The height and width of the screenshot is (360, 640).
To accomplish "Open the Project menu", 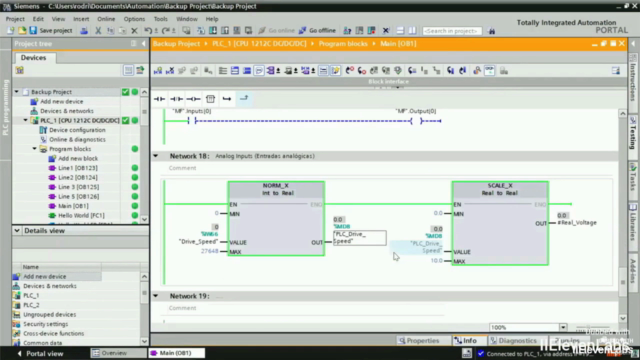I will (15, 19).
